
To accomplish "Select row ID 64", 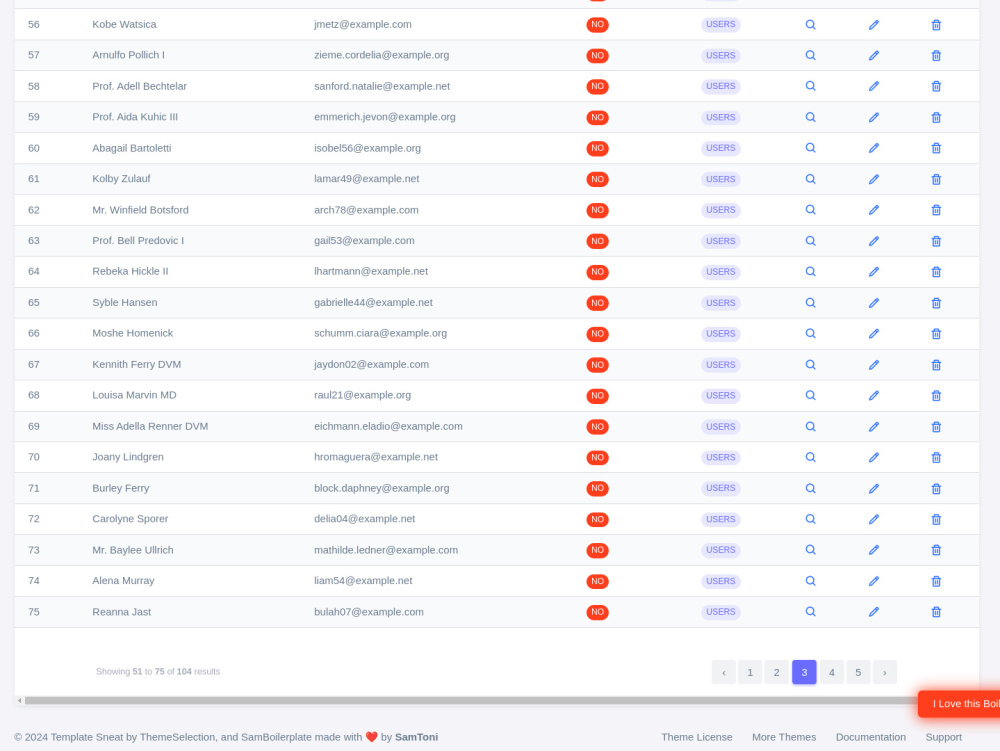I will pyautogui.click(x=34, y=271).
